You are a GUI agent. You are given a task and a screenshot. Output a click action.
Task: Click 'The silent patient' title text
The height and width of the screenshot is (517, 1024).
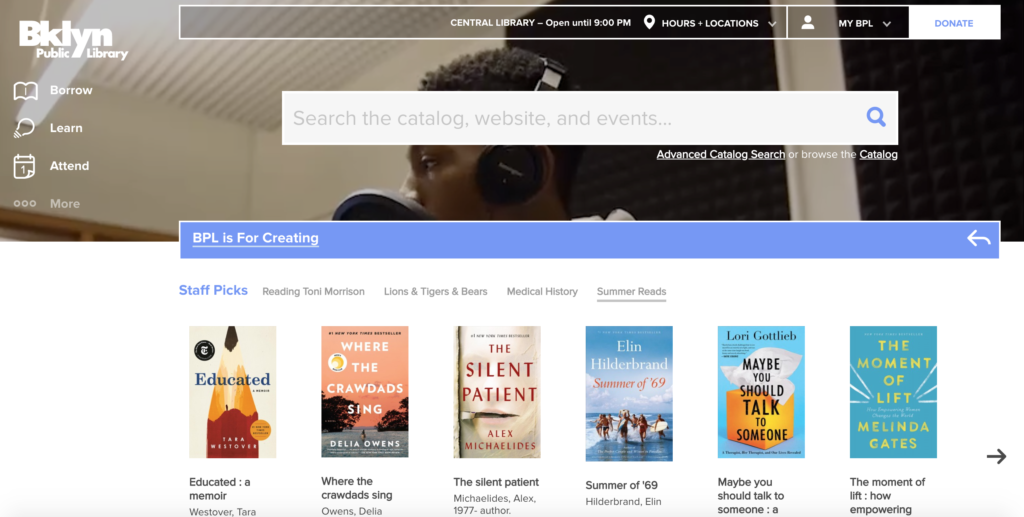(x=496, y=482)
